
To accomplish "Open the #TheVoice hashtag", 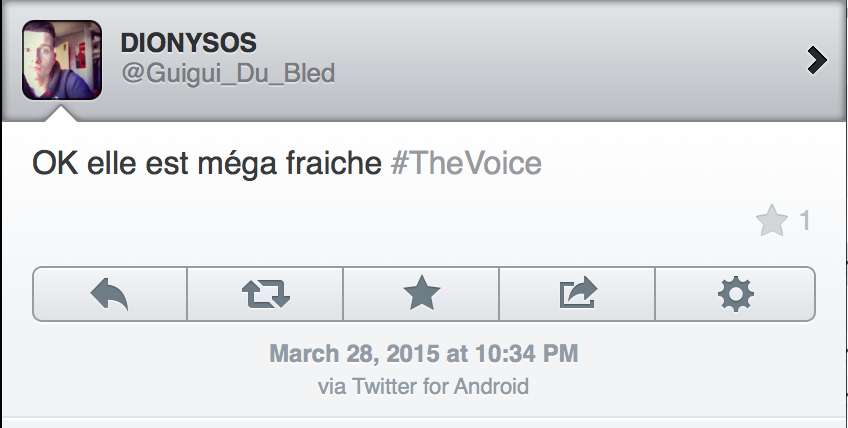I will (466, 164).
